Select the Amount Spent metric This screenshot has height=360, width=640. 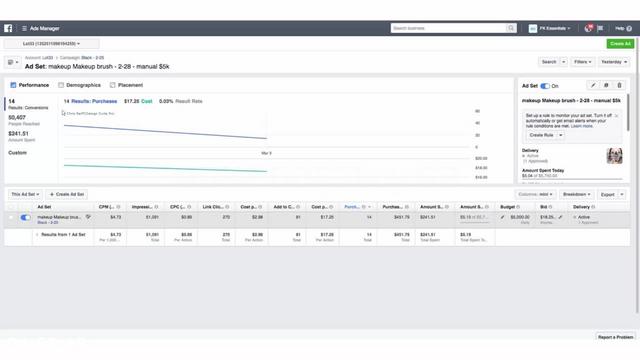point(22,136)
